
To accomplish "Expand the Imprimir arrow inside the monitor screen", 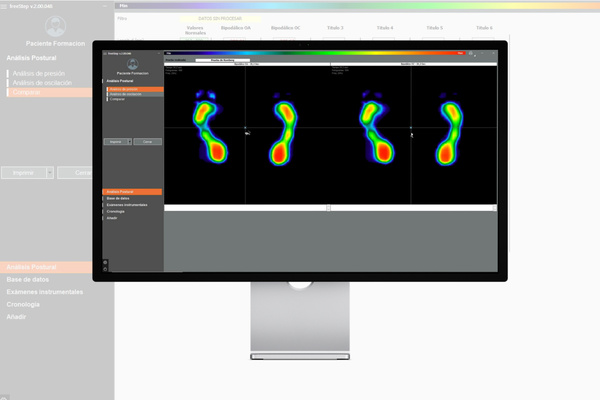I will [x=130, y=142].
